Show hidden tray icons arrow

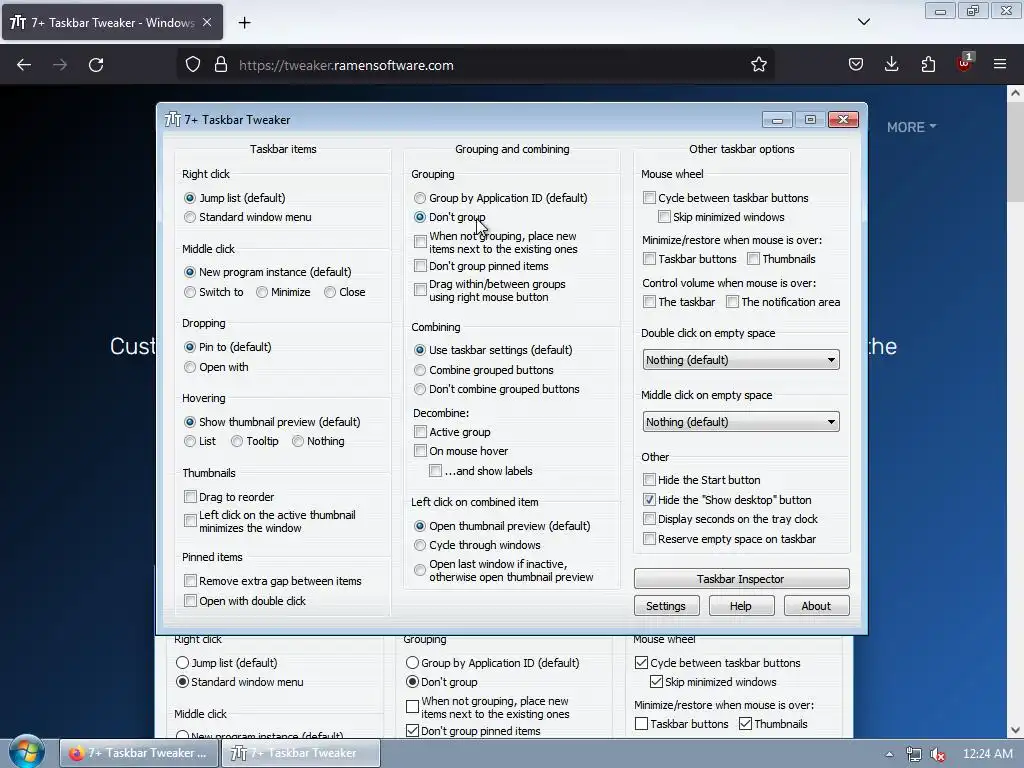click(889, 754)
